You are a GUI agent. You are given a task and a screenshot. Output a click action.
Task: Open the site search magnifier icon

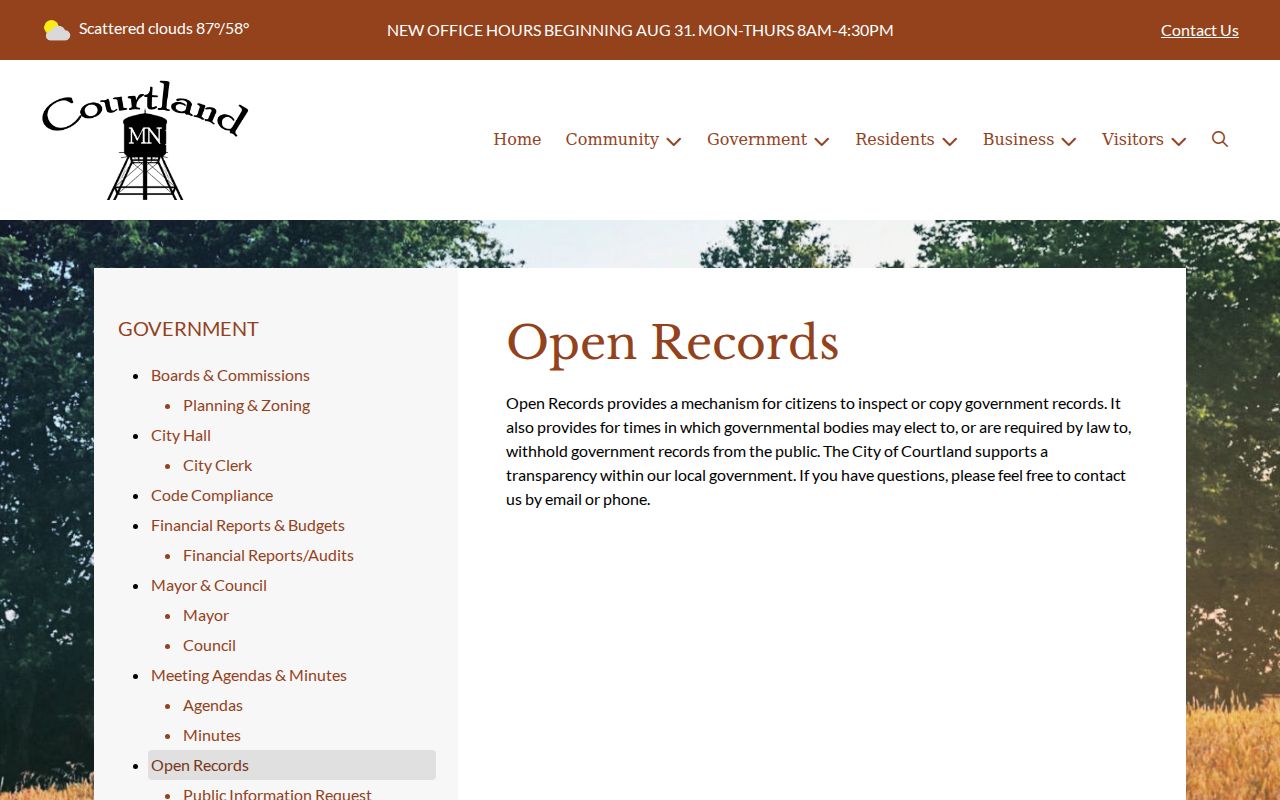[x=1220, y=139]
